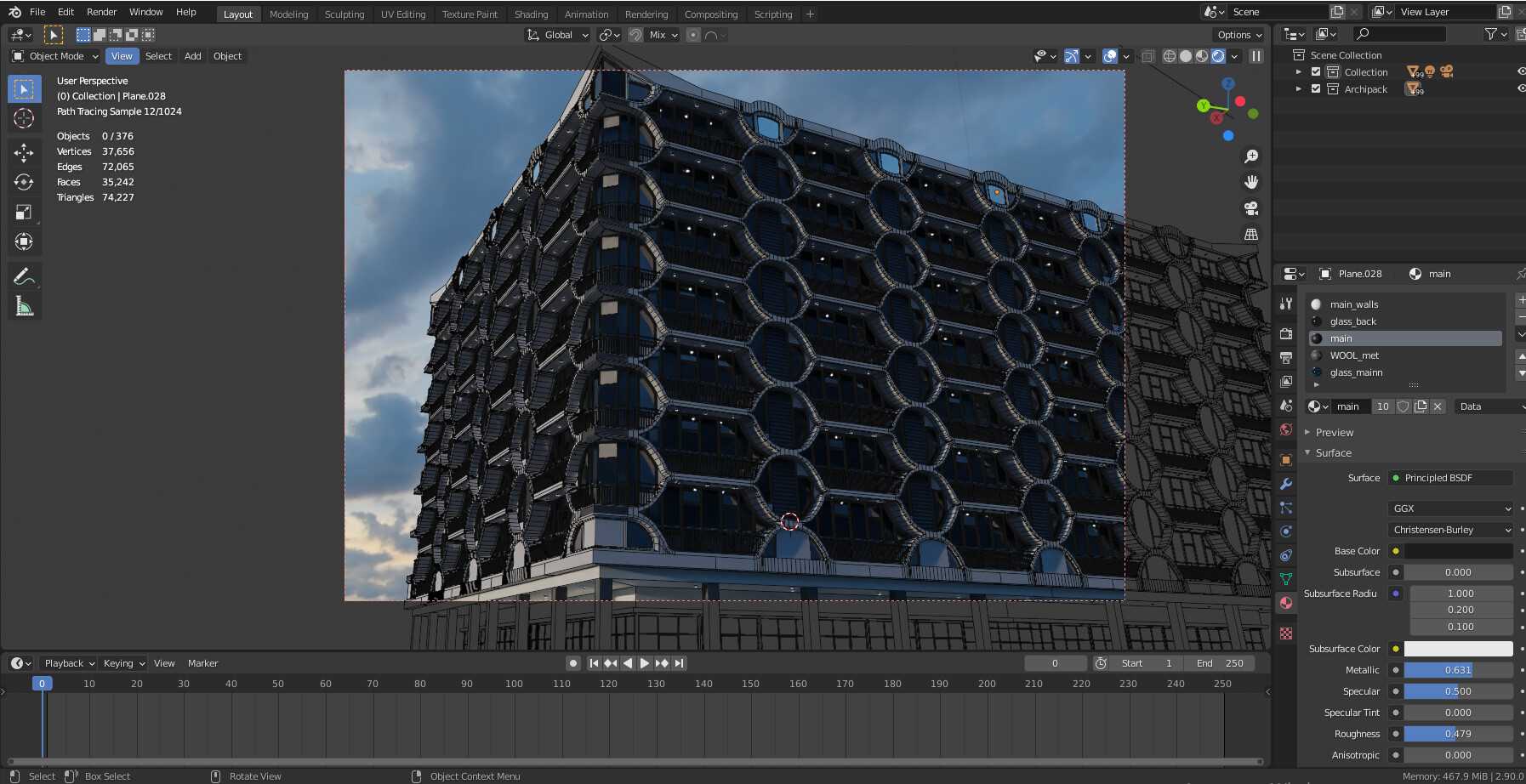Open the Object properties tab
Screen dimensions: 1526x784
pos(1286,460)
